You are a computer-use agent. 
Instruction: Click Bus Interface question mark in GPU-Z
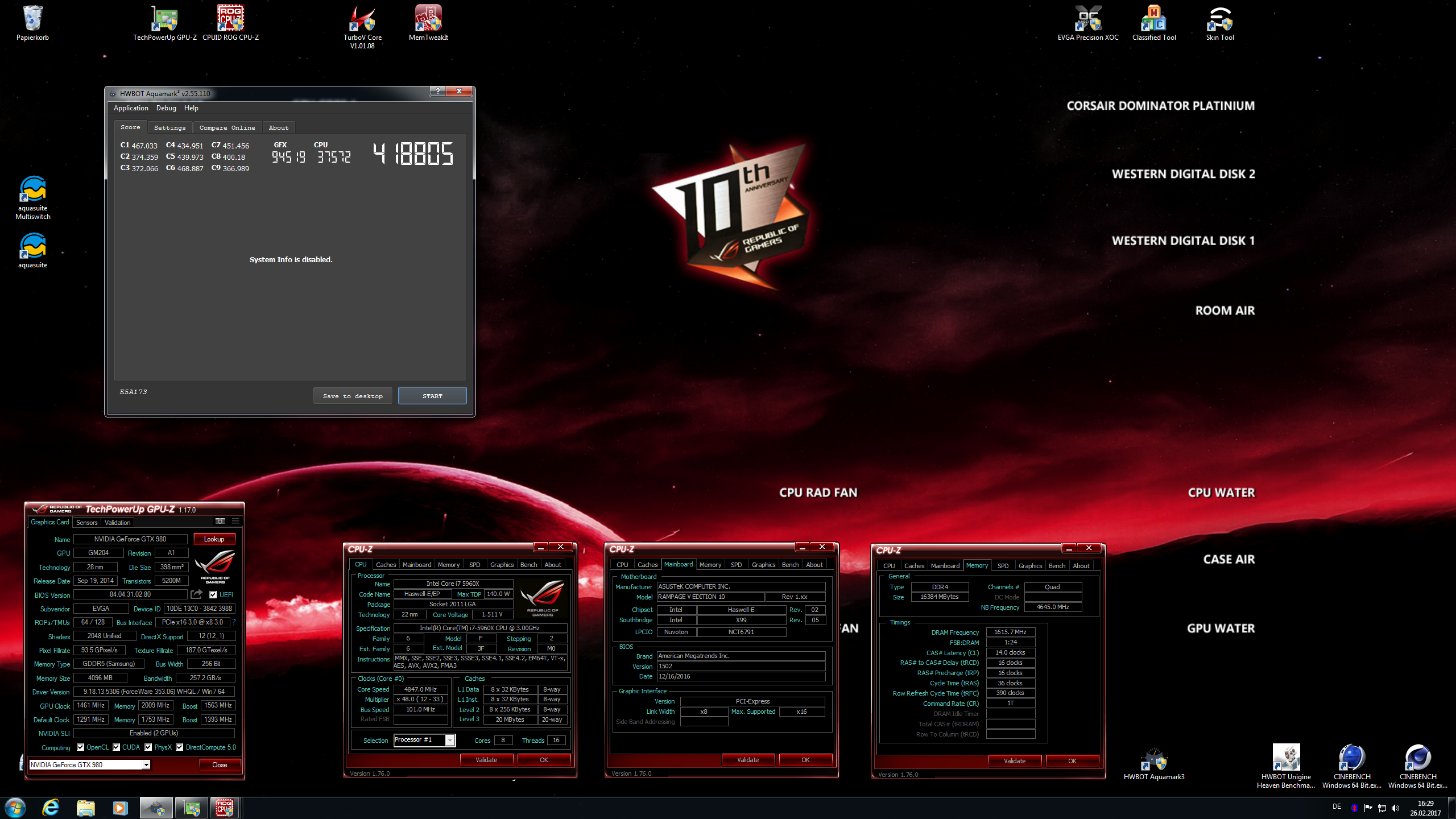point(233,622)
